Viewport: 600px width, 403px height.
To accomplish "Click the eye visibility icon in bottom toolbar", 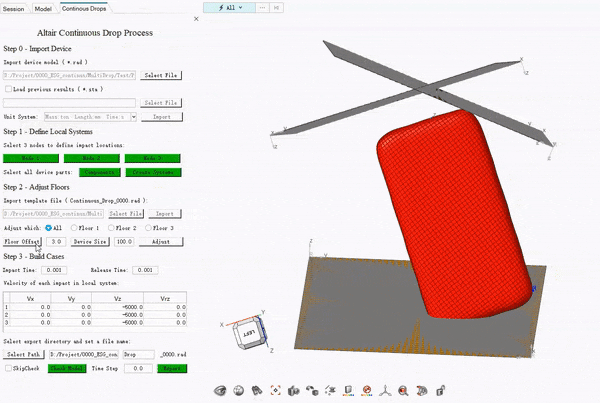I will tap(220, 391).
